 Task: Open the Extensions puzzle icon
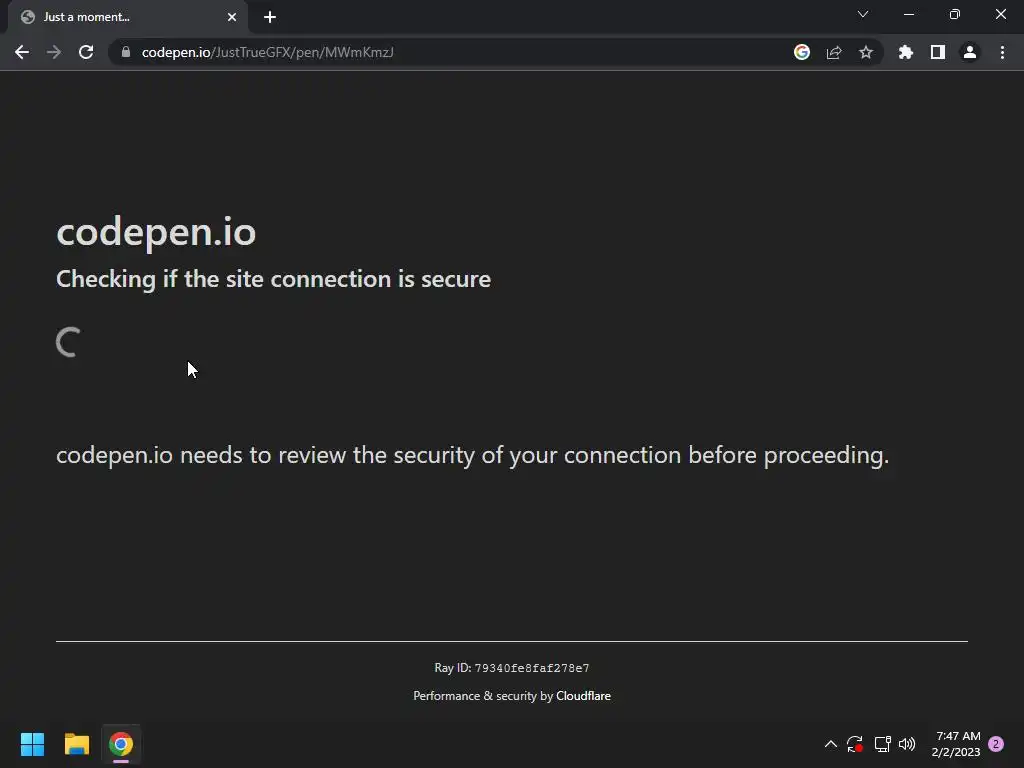906,52
